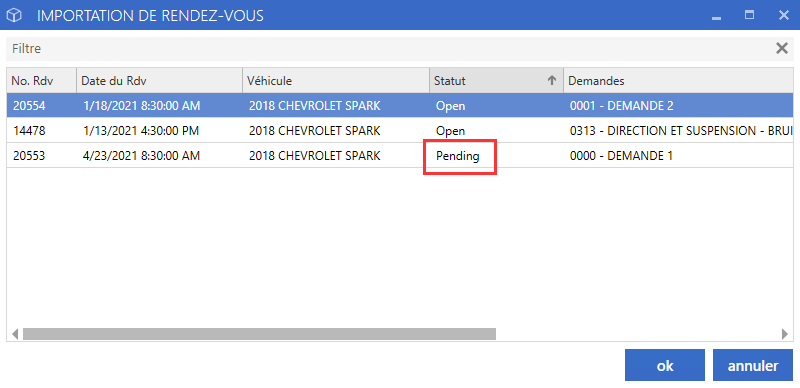Clear the filter with the X icon

[781, 48]
